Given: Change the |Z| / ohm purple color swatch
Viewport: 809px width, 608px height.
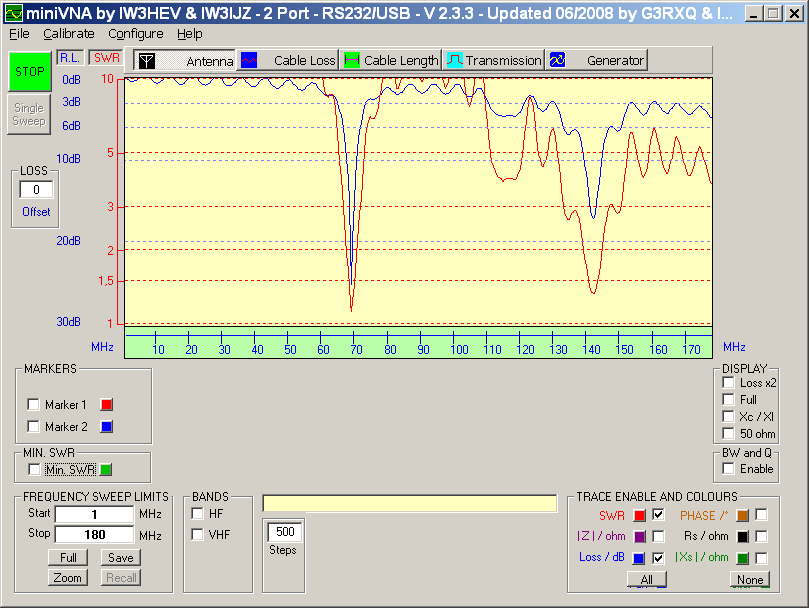Looking at the screenshot, I should (x=639, y=537).
